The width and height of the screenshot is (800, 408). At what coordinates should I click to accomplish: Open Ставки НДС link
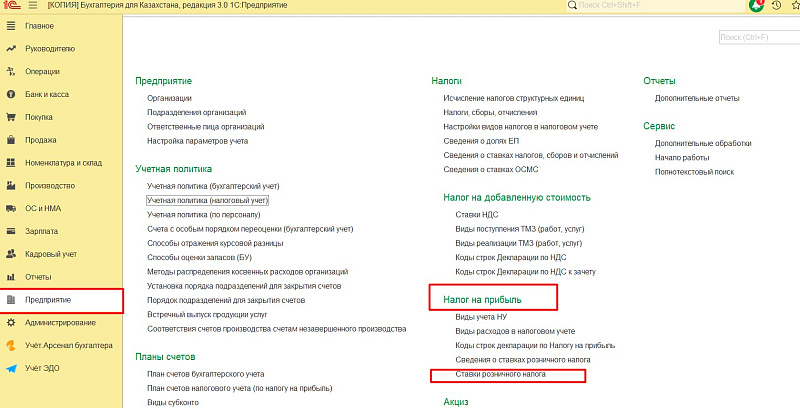pos(477,215)
